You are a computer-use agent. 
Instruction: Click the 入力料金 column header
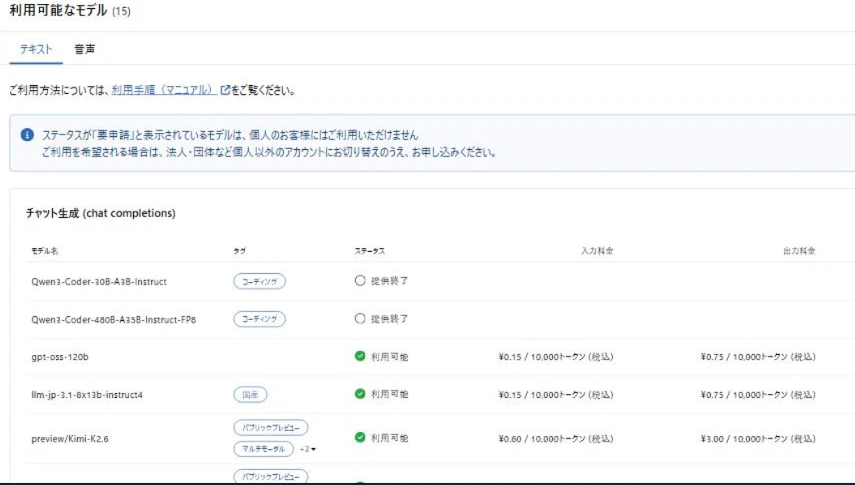click(x=597, y=251)
